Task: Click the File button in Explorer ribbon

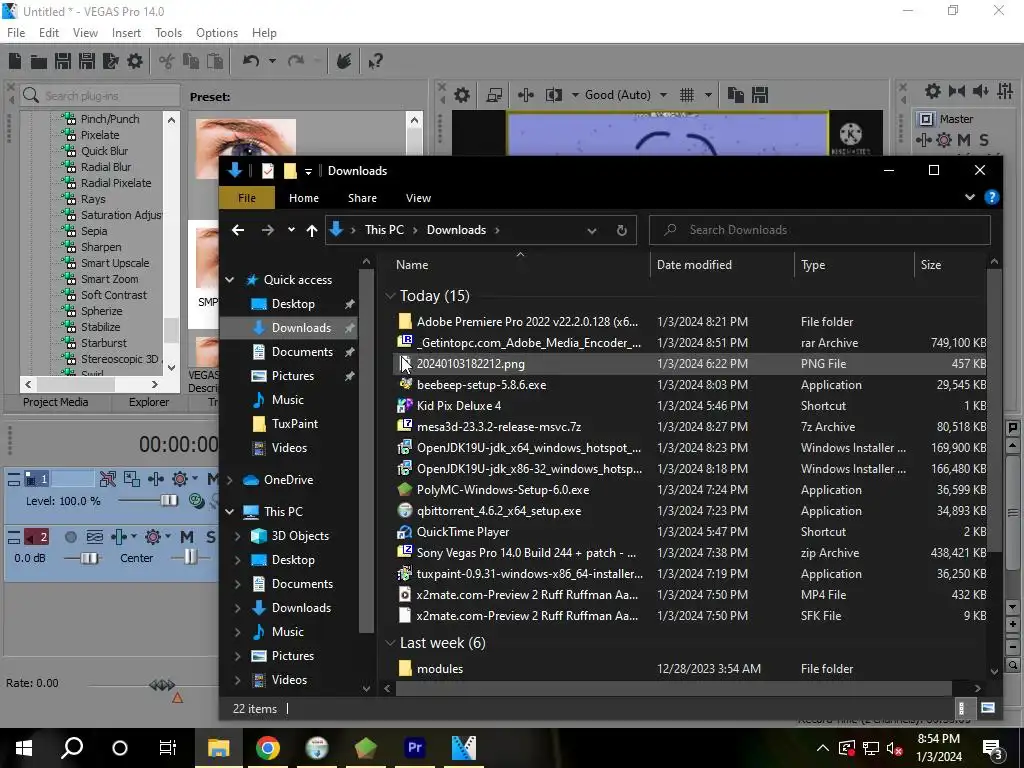Action: click(x=247, y=198)
